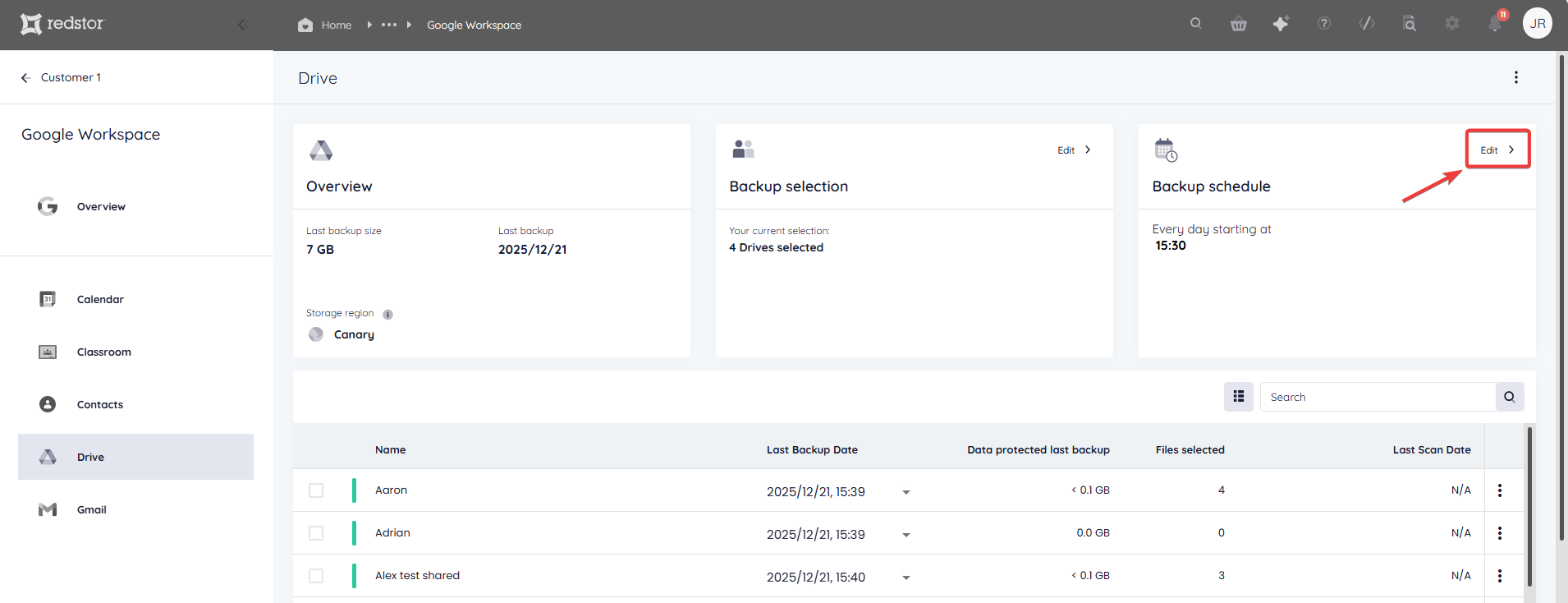This screenshot has width=1568, height=603.
Task: Sort by Files selected header
Action: click(x=1190, y=449)
